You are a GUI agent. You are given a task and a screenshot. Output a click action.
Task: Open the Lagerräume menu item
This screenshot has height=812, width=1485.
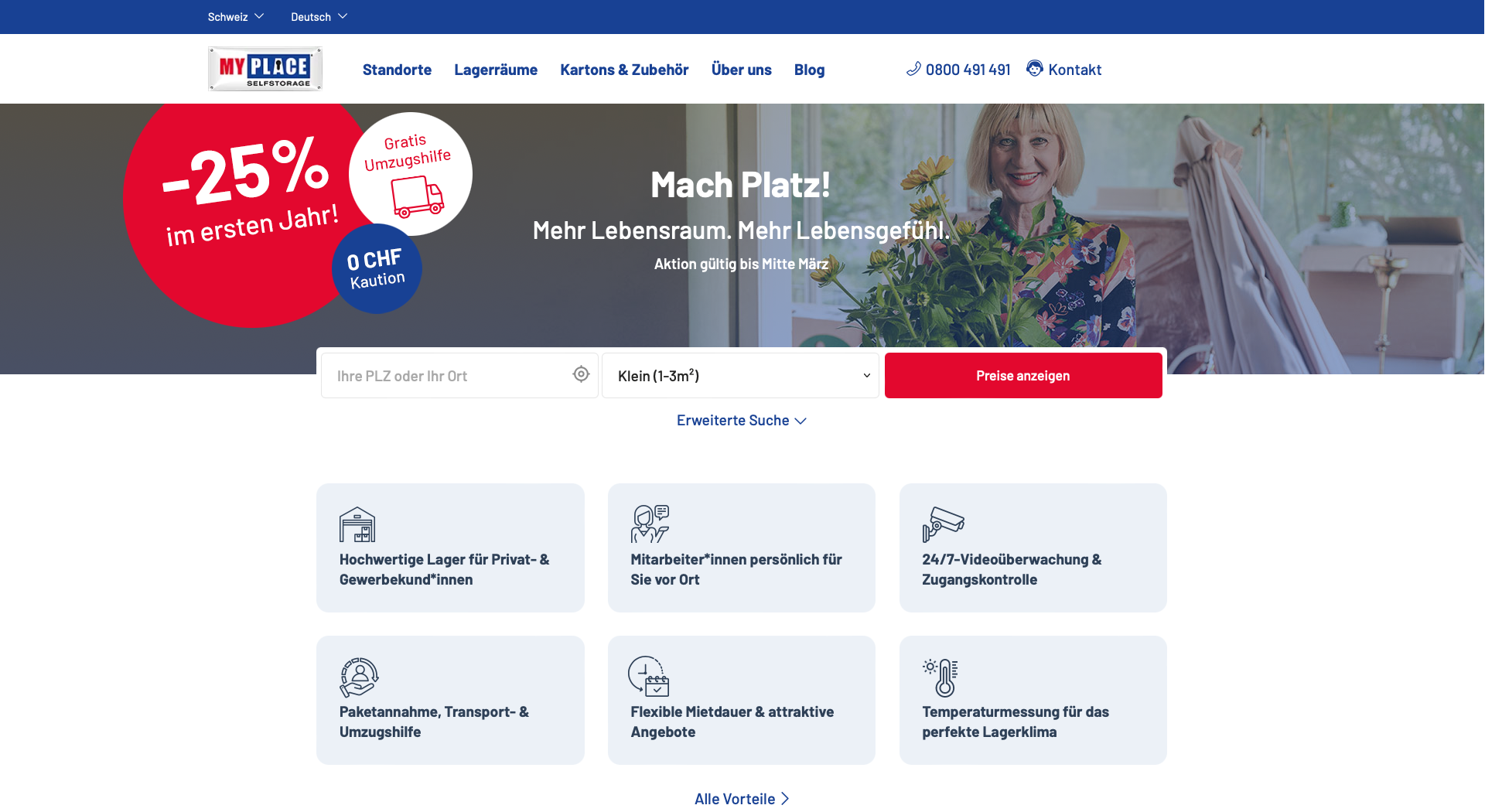496,70
